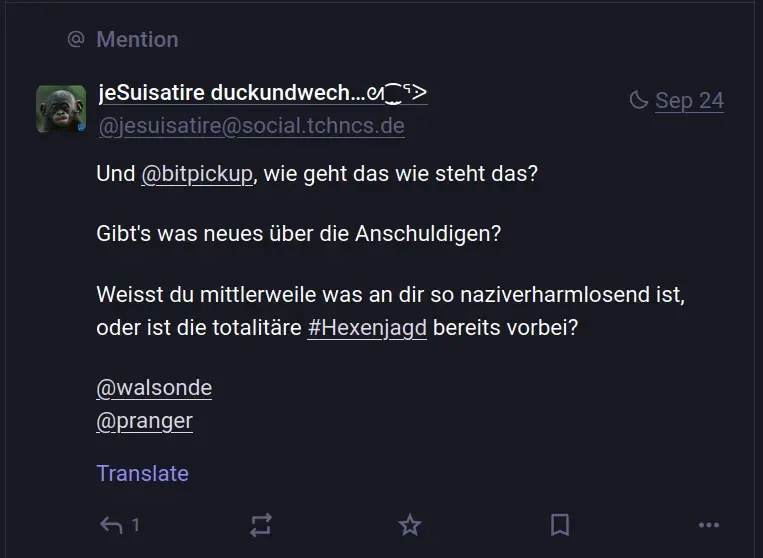763x558 pixels.
Task: Click the Mention notification label
Action: click(x=137, y=39)
